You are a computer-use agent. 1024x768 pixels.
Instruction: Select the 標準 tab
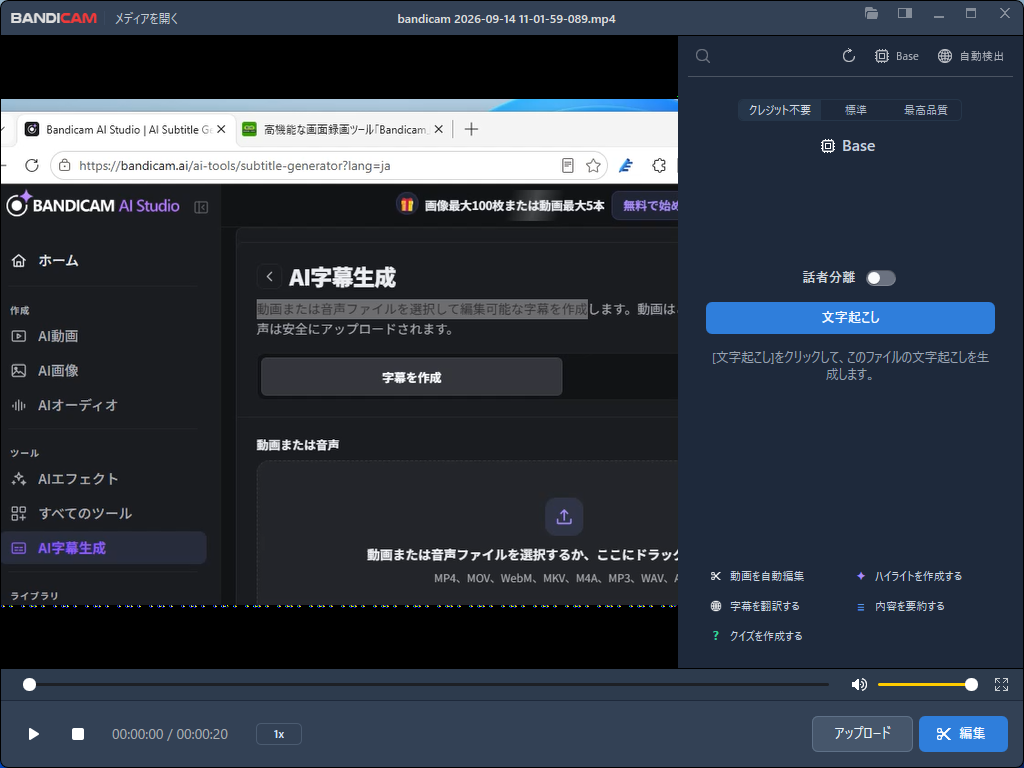point(856,110)
